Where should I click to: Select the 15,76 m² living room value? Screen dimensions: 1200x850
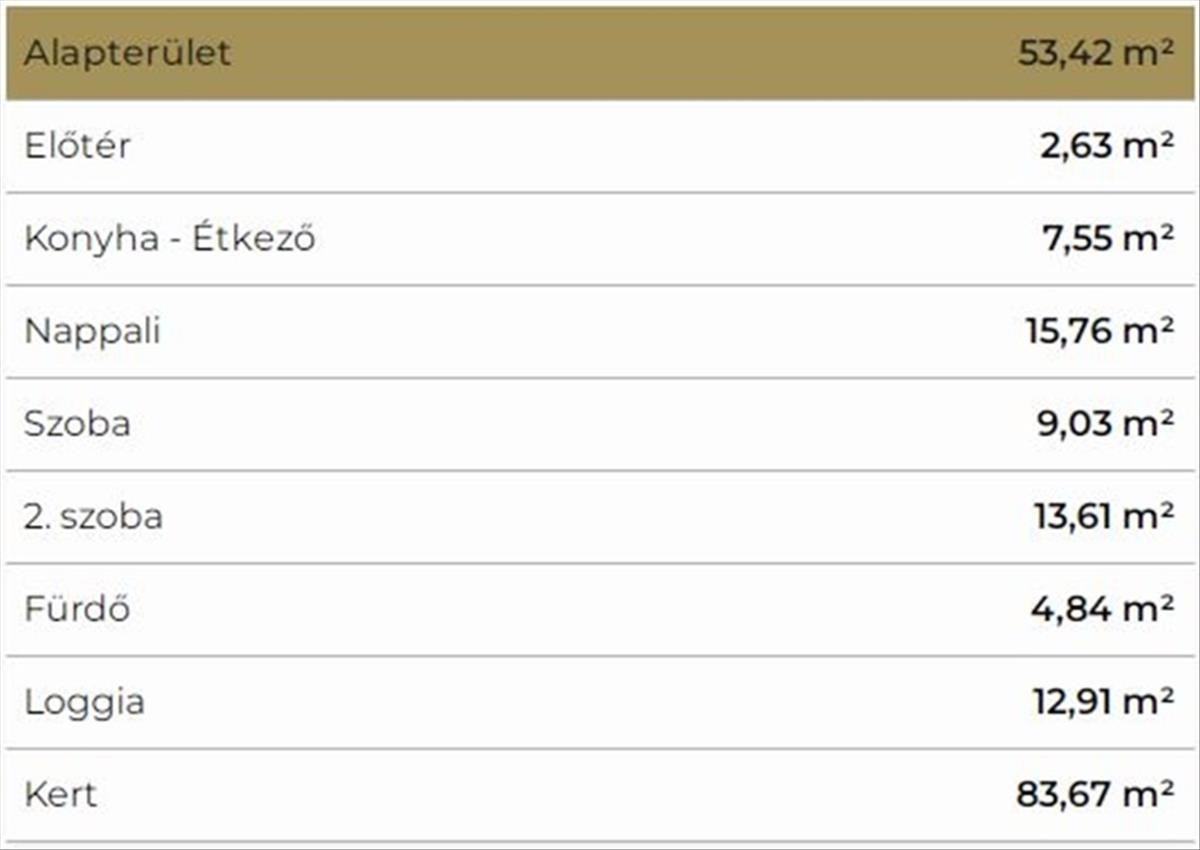pos(1099,331)
